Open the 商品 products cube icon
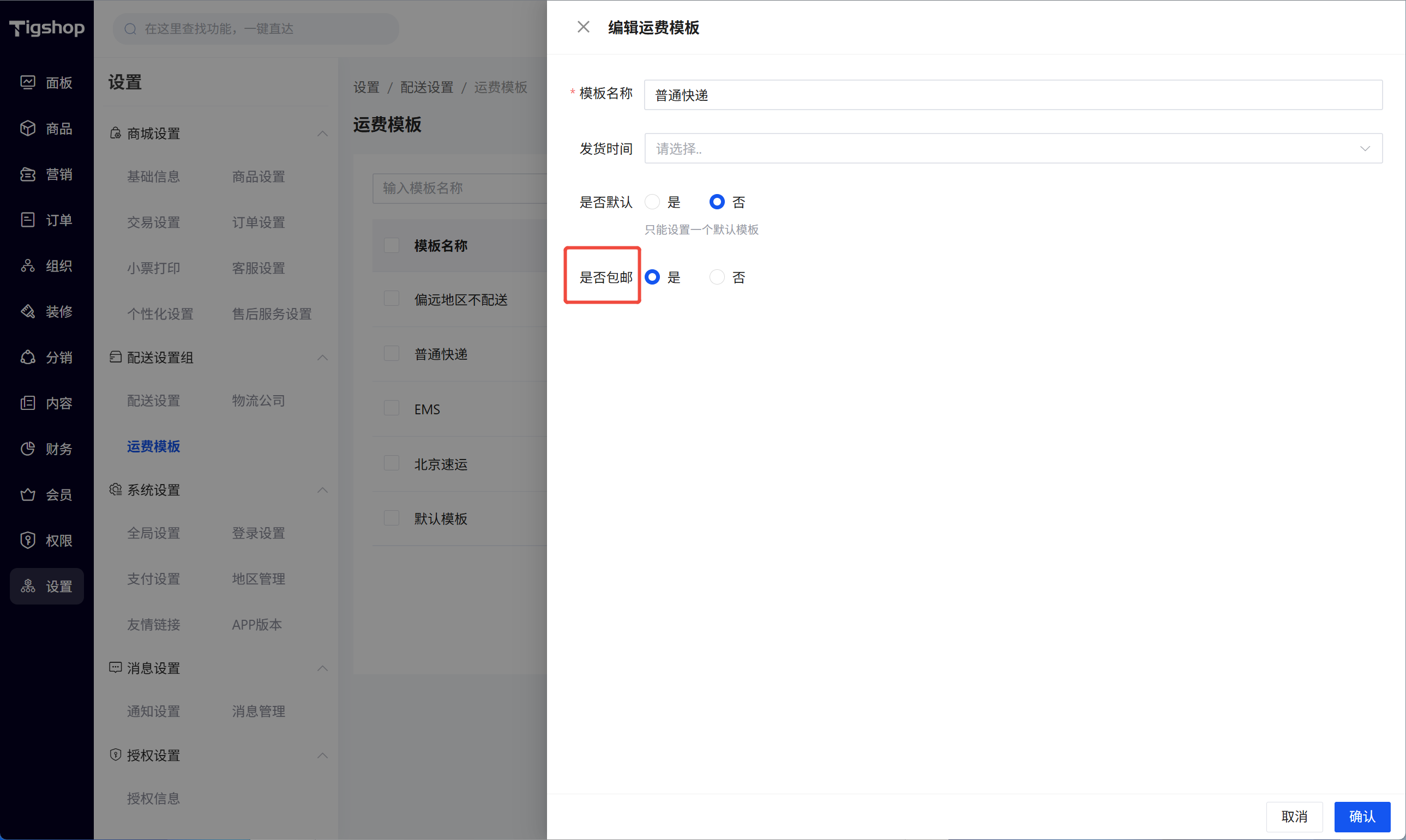The width and height of the screenshot is (1406, 840). pyautogui.click(x=28, y=129)
